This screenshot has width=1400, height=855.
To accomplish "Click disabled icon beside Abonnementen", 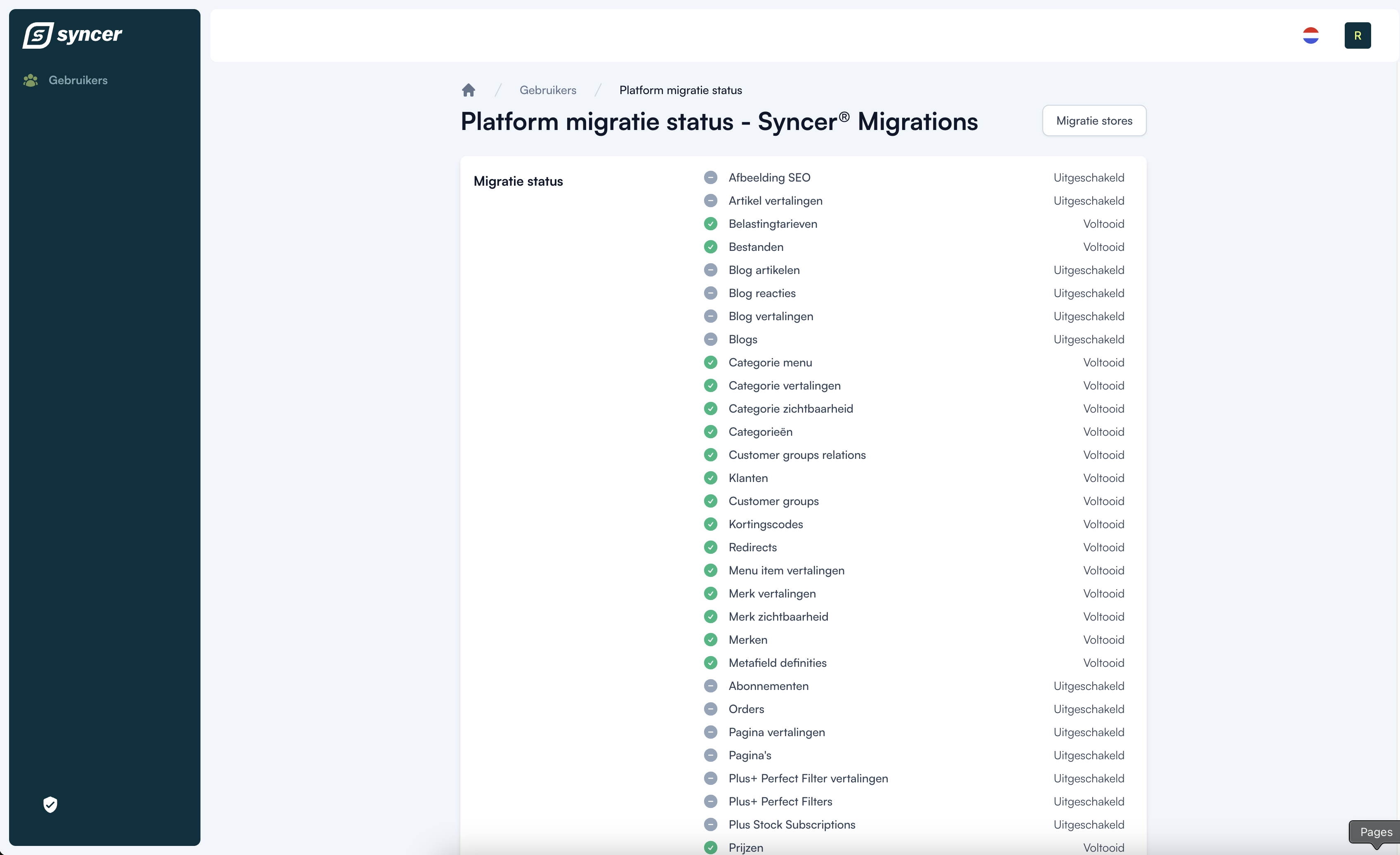I will pyautogui.click(x=710, y=686).
